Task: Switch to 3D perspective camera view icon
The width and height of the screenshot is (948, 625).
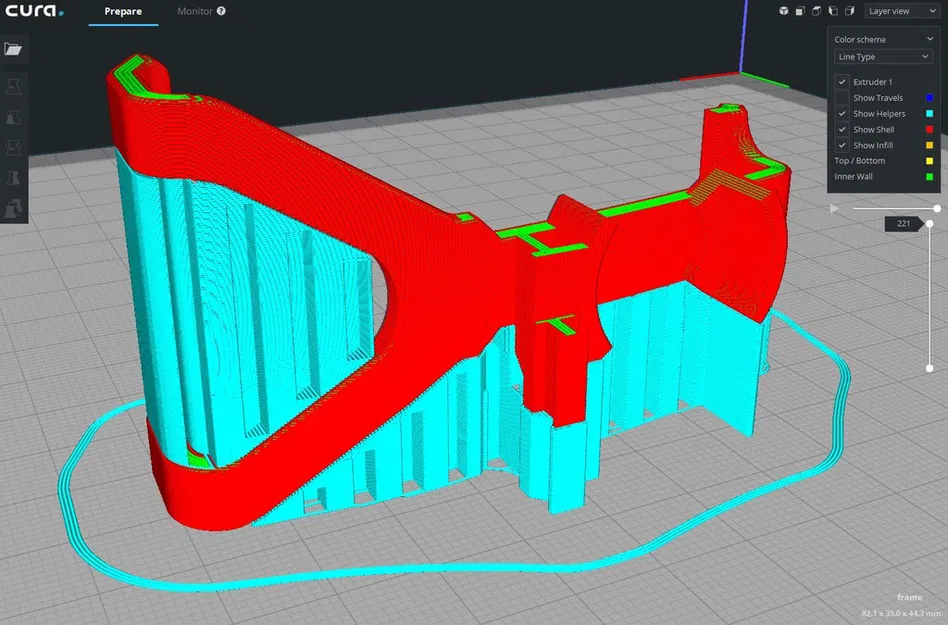Action: [784, 11]
